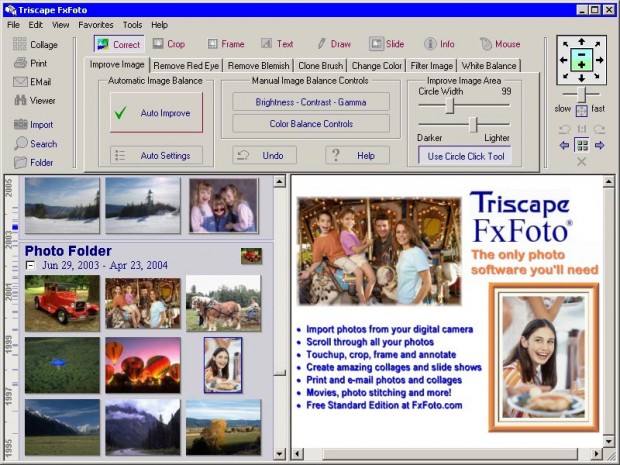Launch the Viewer from the sidebar
Screen dimensions: 620x465
pos(35,100)
